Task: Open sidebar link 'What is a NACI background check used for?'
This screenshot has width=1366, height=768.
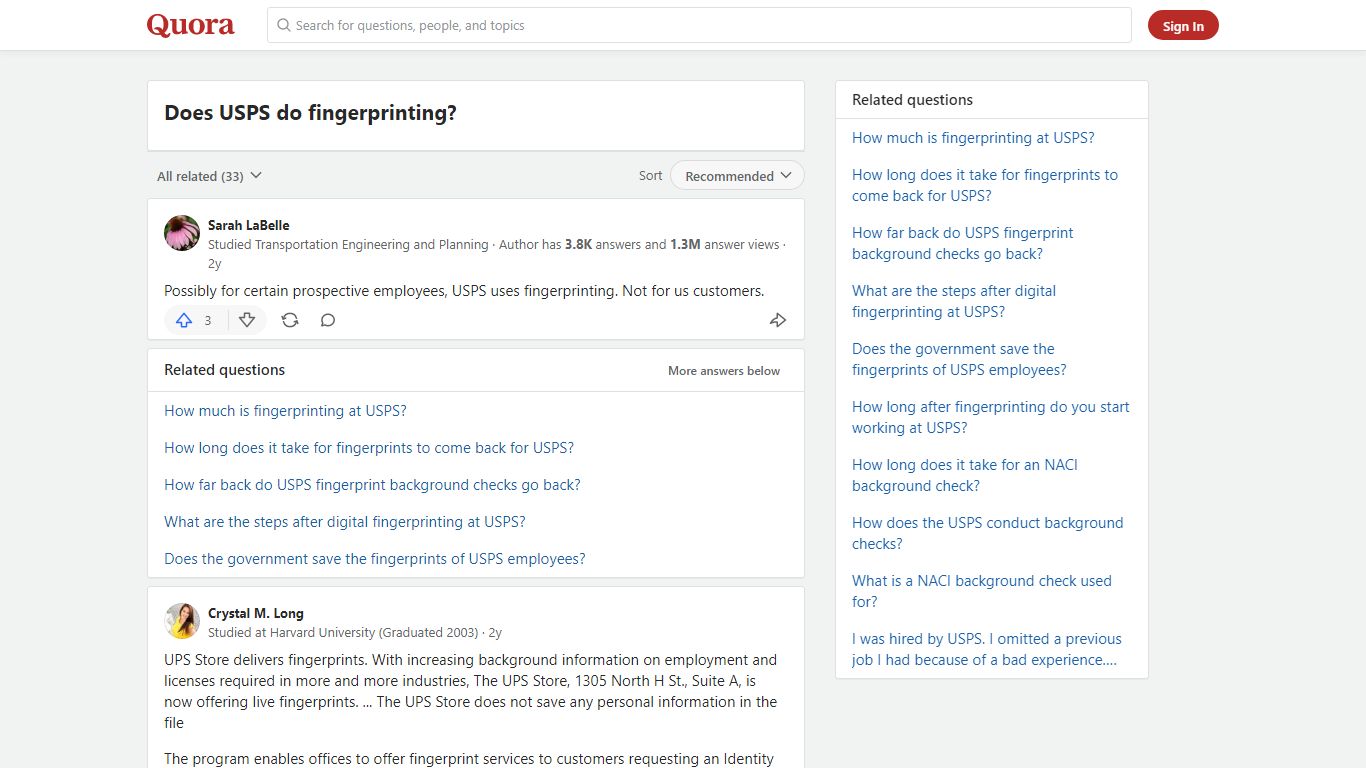Action: point(982,591)
